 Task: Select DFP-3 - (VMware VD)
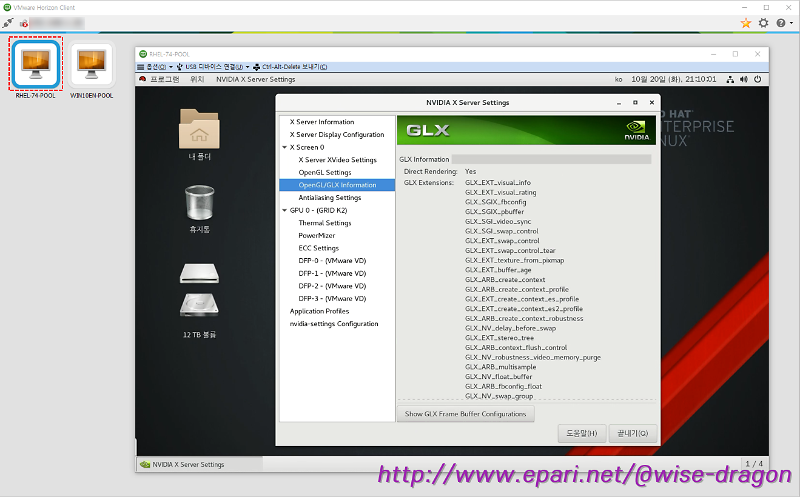[332, 299]
